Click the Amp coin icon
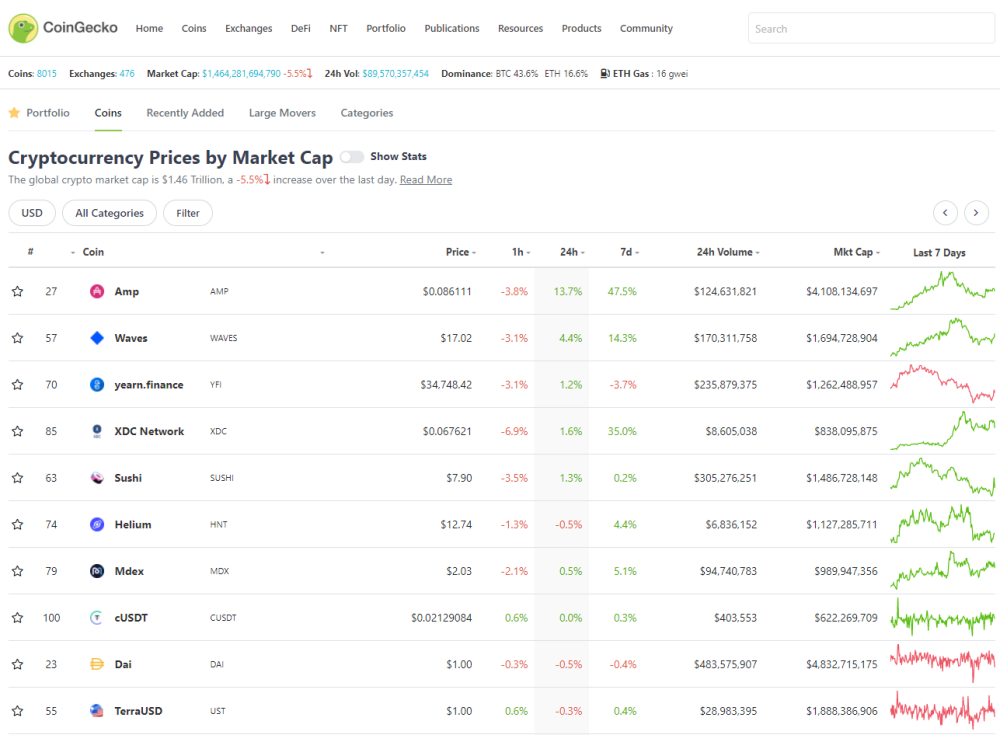Image resolution: width=1000 pixels, height=735 pixels. (x=97, y=292)
